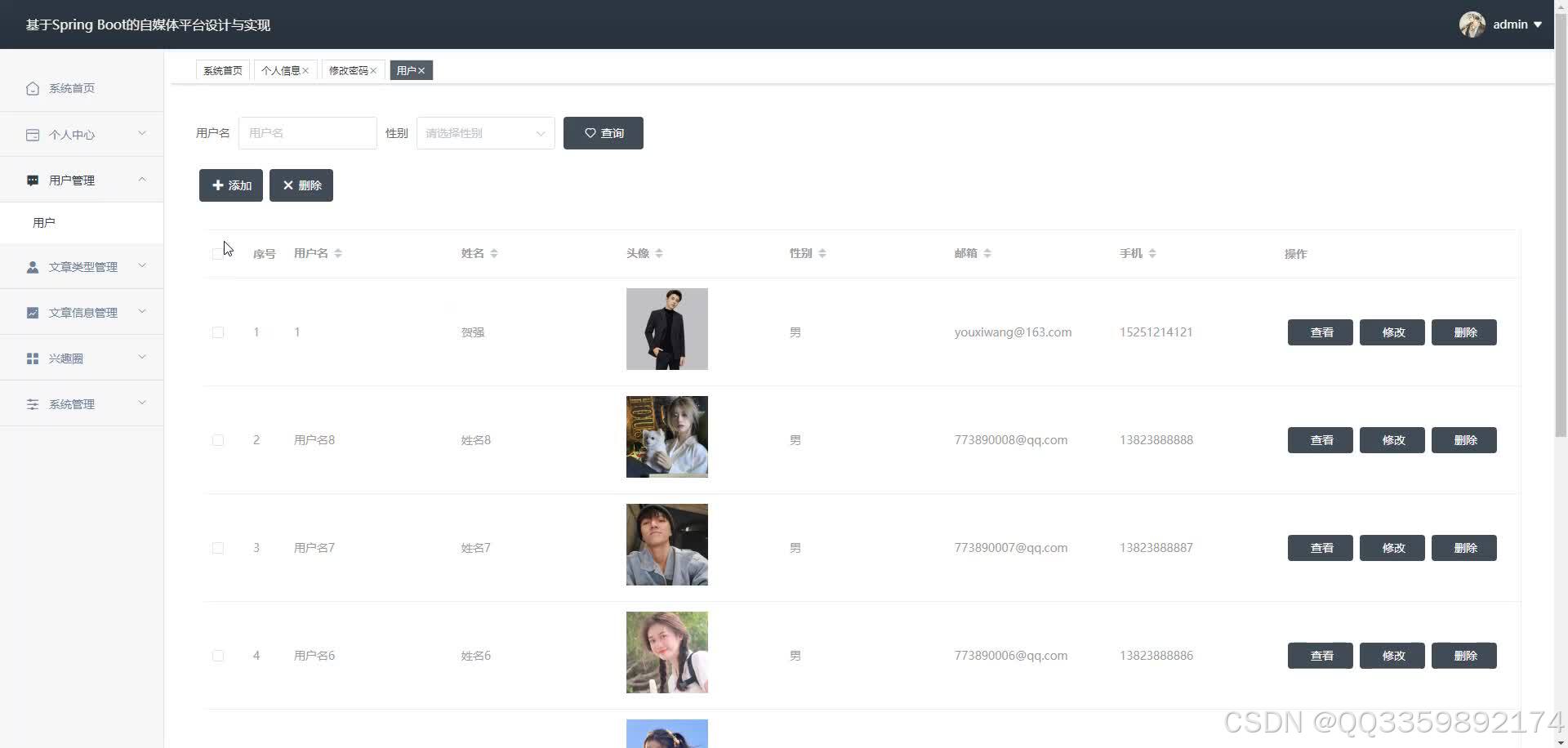
Task: Click the phone number 13823888888
Action: 1156,440
